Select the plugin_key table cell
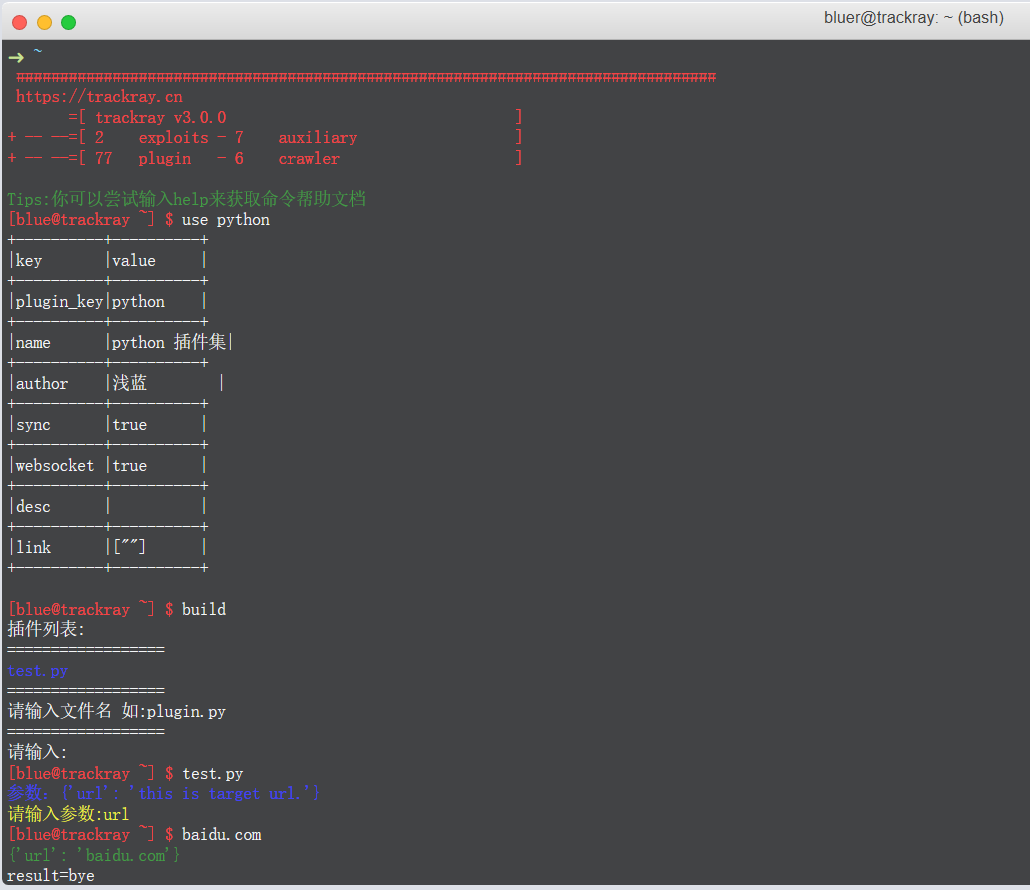 coord(59,302)
